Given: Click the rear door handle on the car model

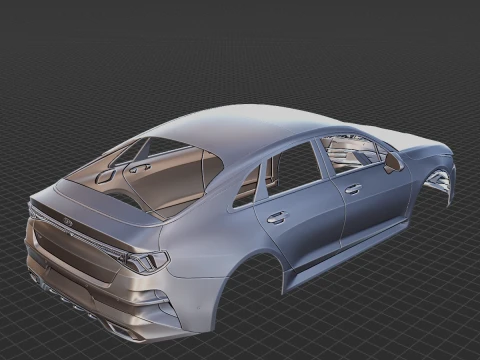Looking at the screenshot, I should (277, 217).
